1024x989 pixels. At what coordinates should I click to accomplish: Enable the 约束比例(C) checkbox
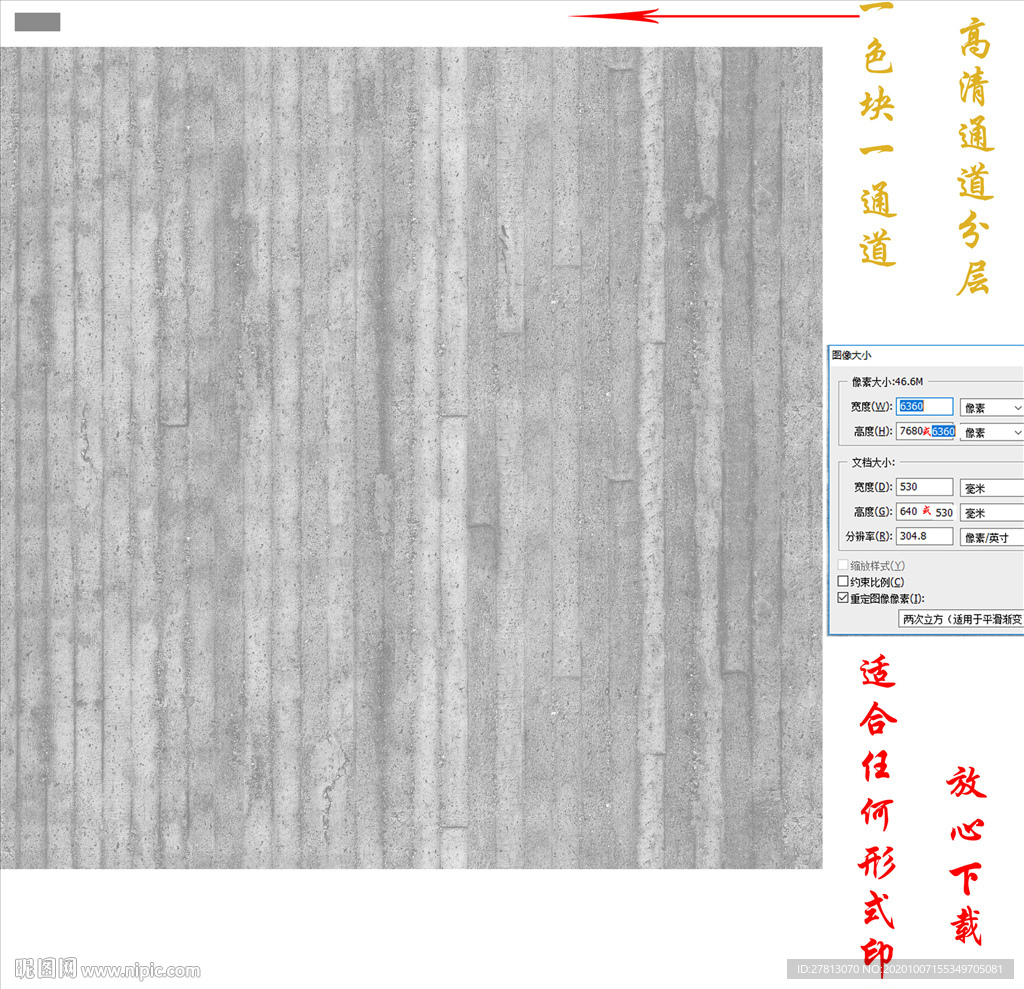point(843,581)
